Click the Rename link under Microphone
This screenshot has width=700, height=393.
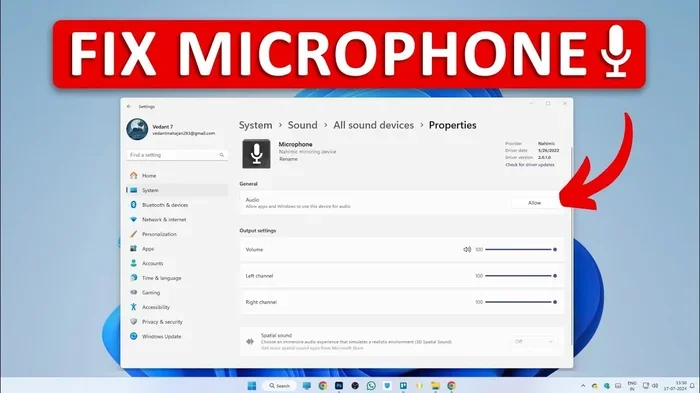point(288,159)
